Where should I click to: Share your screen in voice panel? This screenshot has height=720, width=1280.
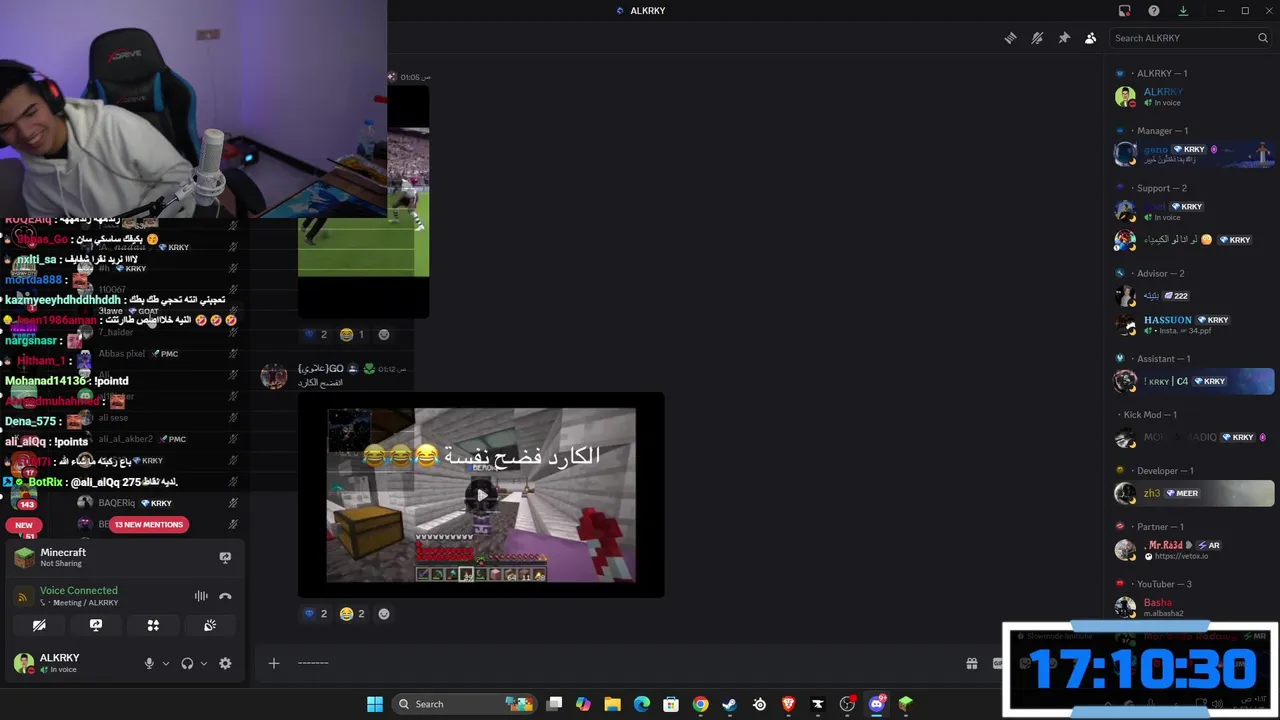96,625
